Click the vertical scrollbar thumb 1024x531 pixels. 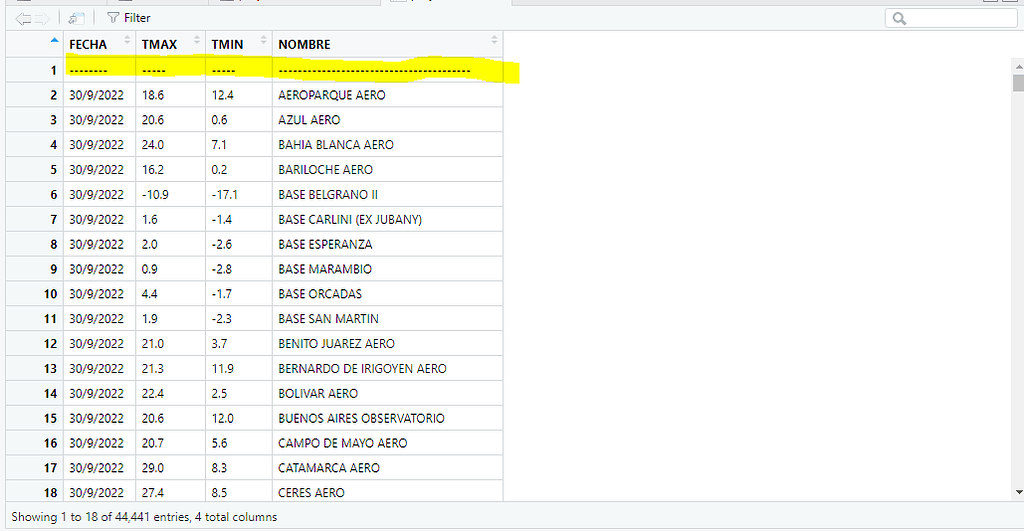[1017, 83]
